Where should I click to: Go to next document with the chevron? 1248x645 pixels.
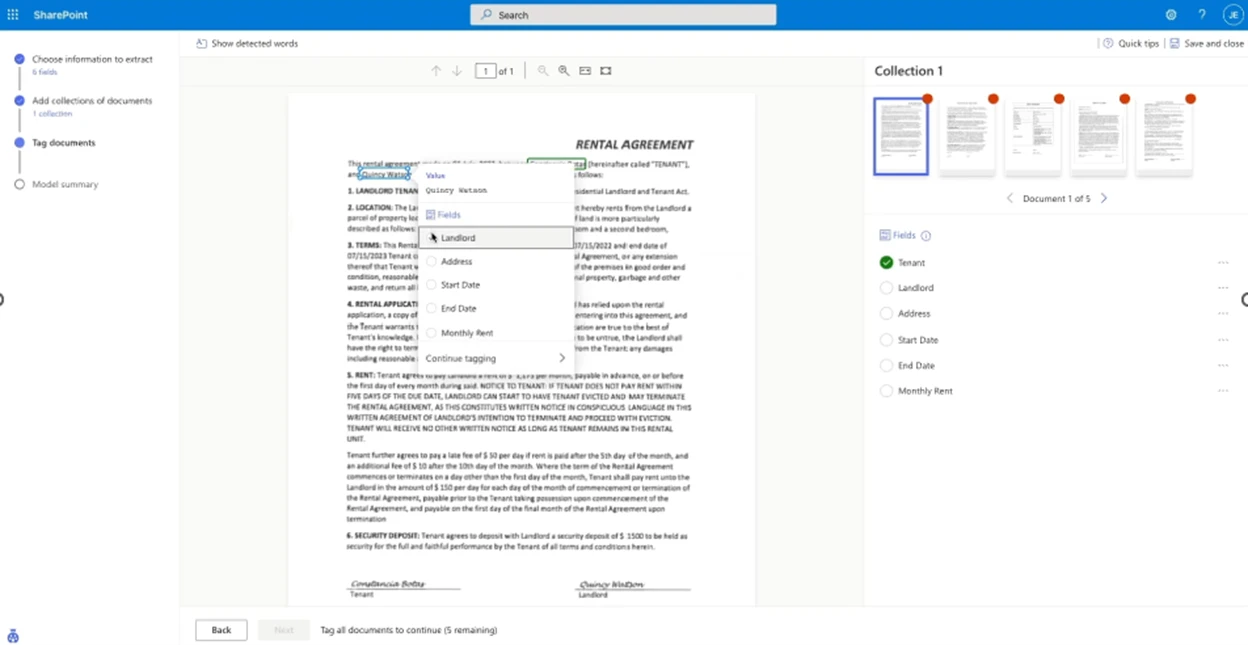point(1103,198)
